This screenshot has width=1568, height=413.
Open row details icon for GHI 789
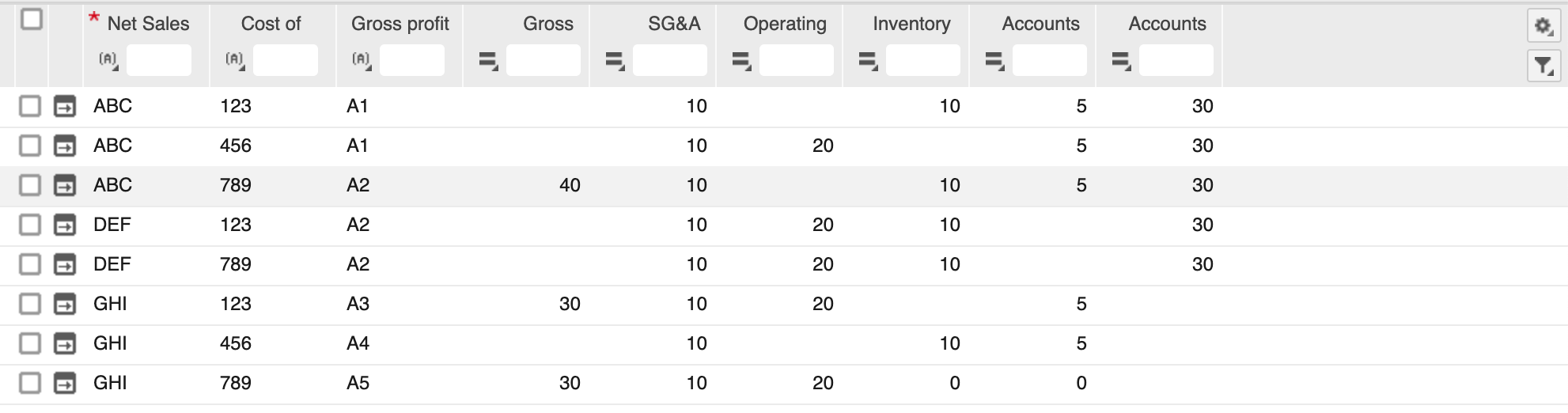click(x=65, y=383)
